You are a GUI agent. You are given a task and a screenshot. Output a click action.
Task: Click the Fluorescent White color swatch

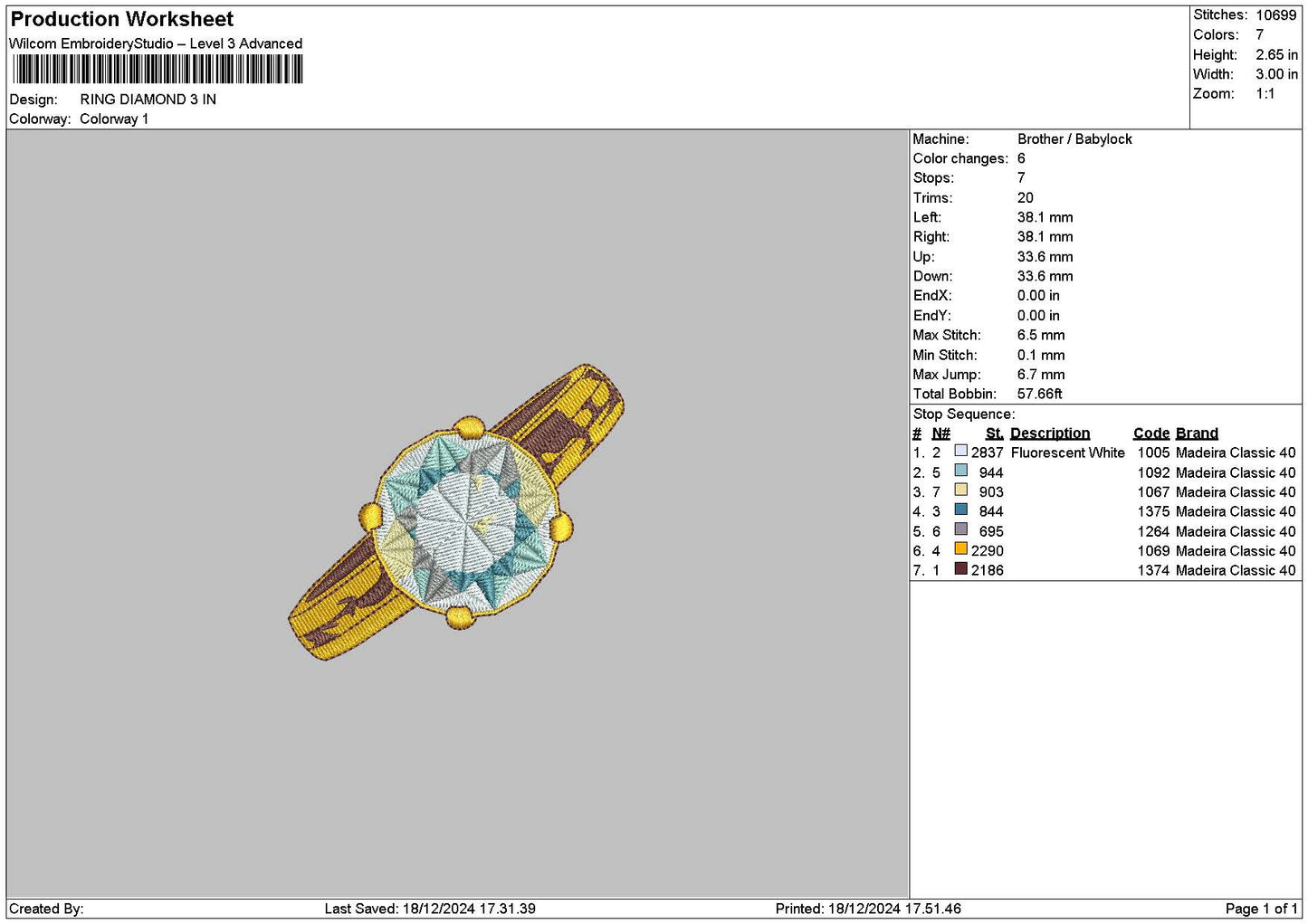pos(960,451)
